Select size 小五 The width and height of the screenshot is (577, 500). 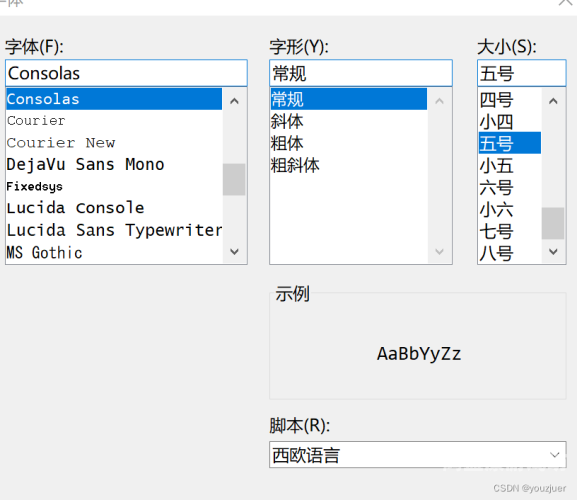coord(510,165)
